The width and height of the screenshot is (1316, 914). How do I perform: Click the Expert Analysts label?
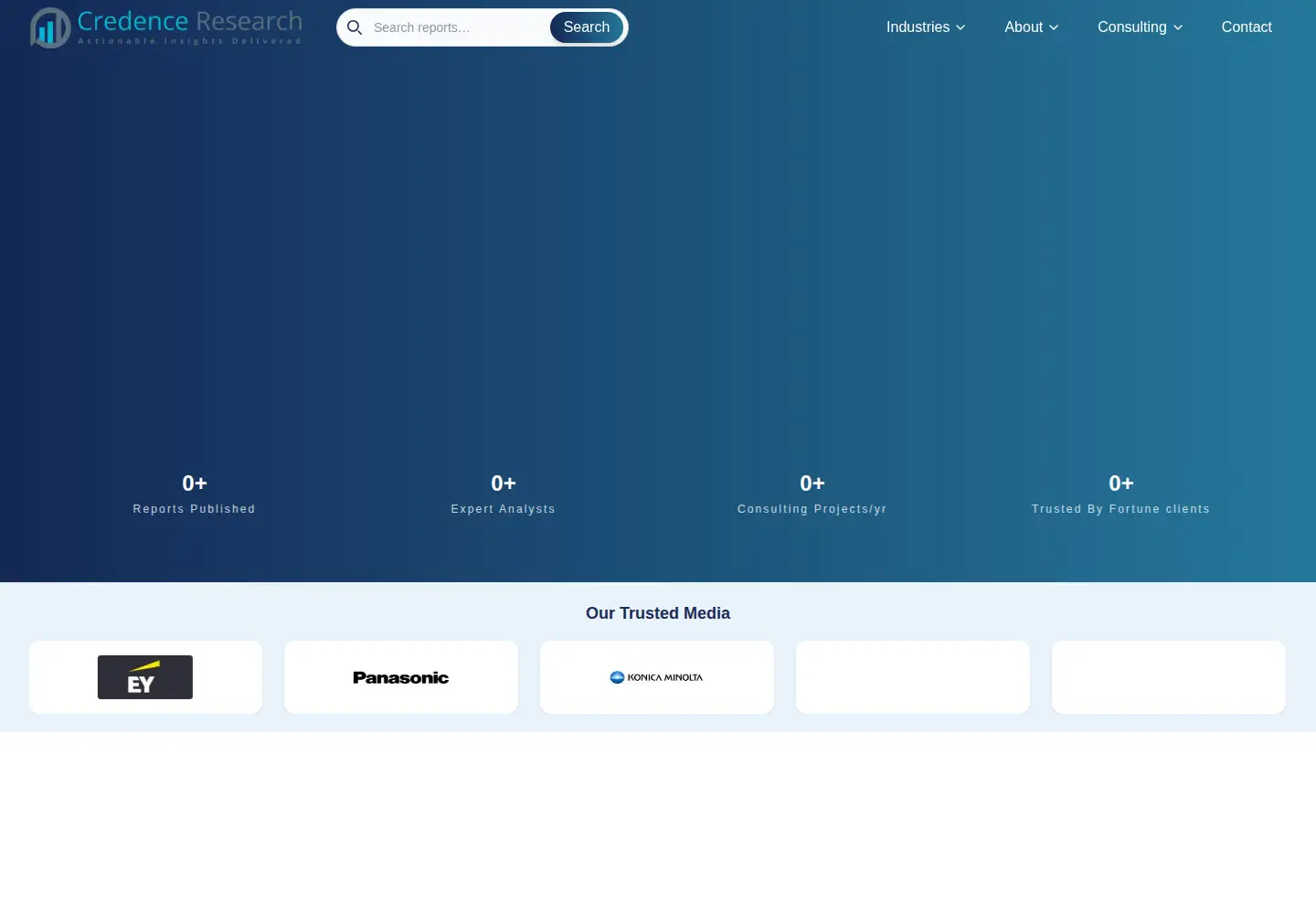504,509
